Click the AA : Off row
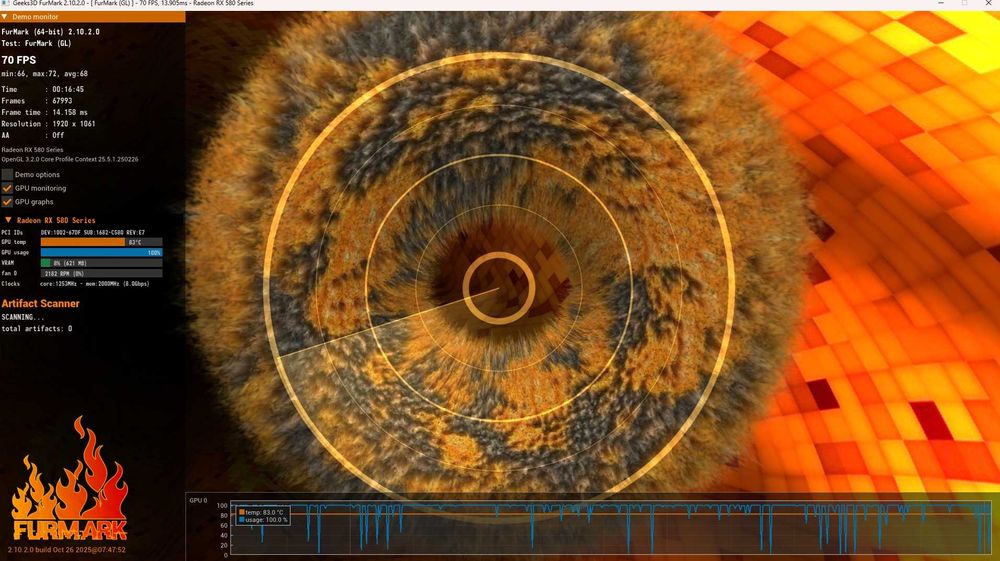 pyautogui.click(x=33, y=135)
